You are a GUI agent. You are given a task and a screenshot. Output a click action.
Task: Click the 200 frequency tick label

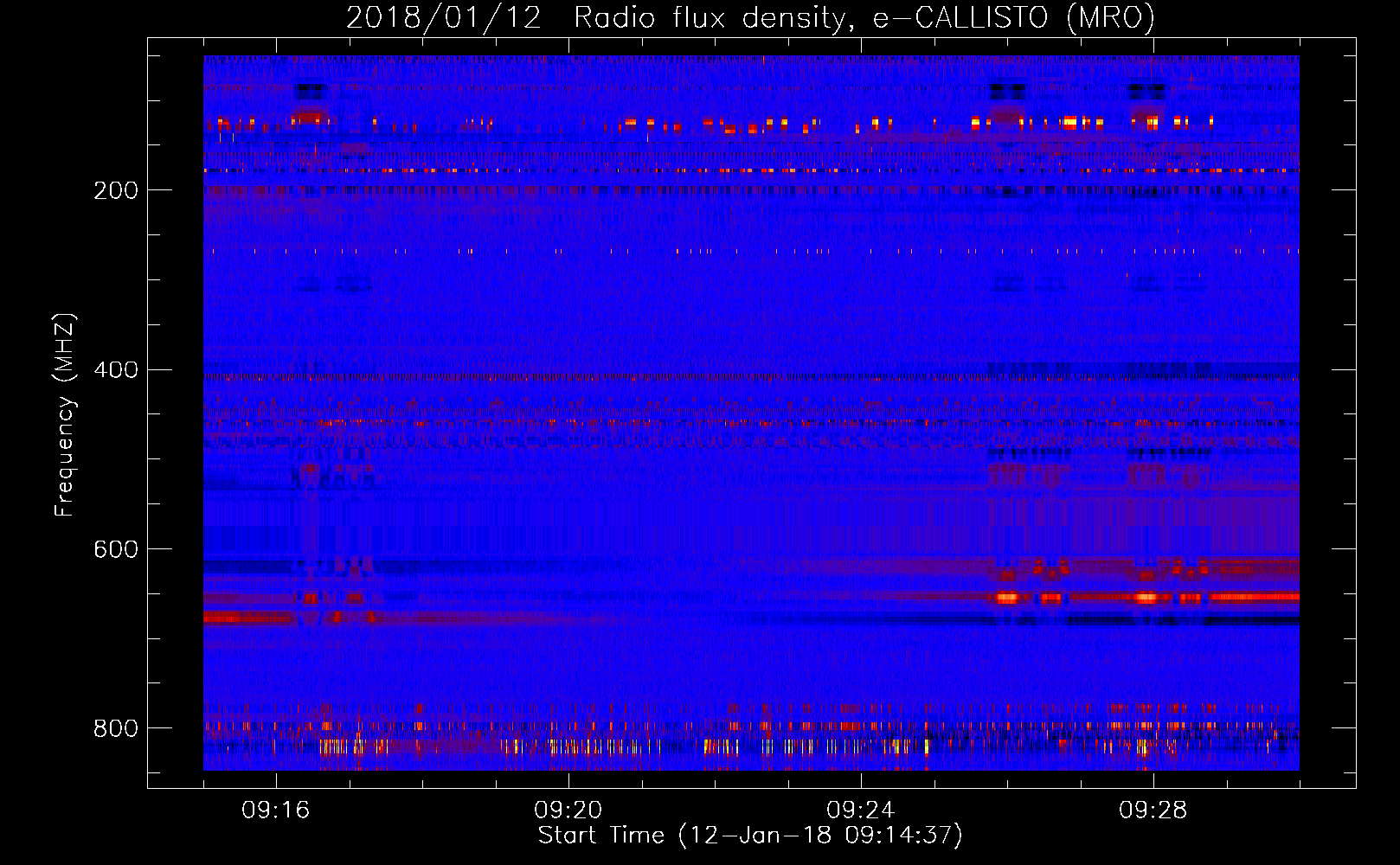tap(116, 190)
